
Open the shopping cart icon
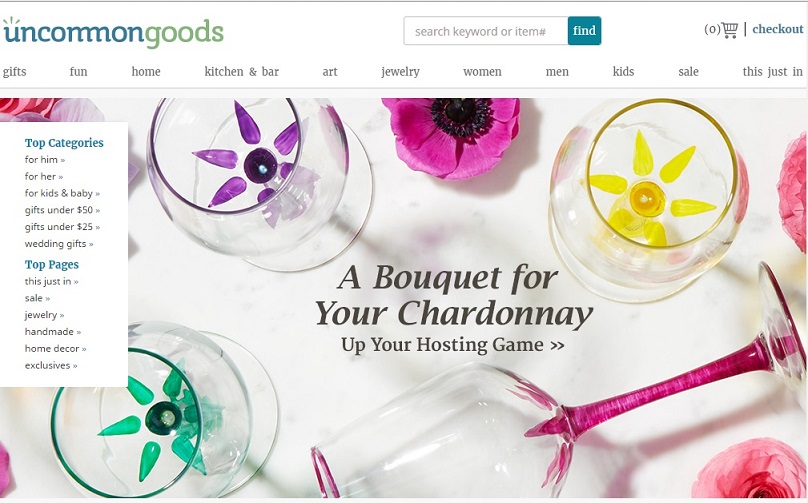(729, 30)
